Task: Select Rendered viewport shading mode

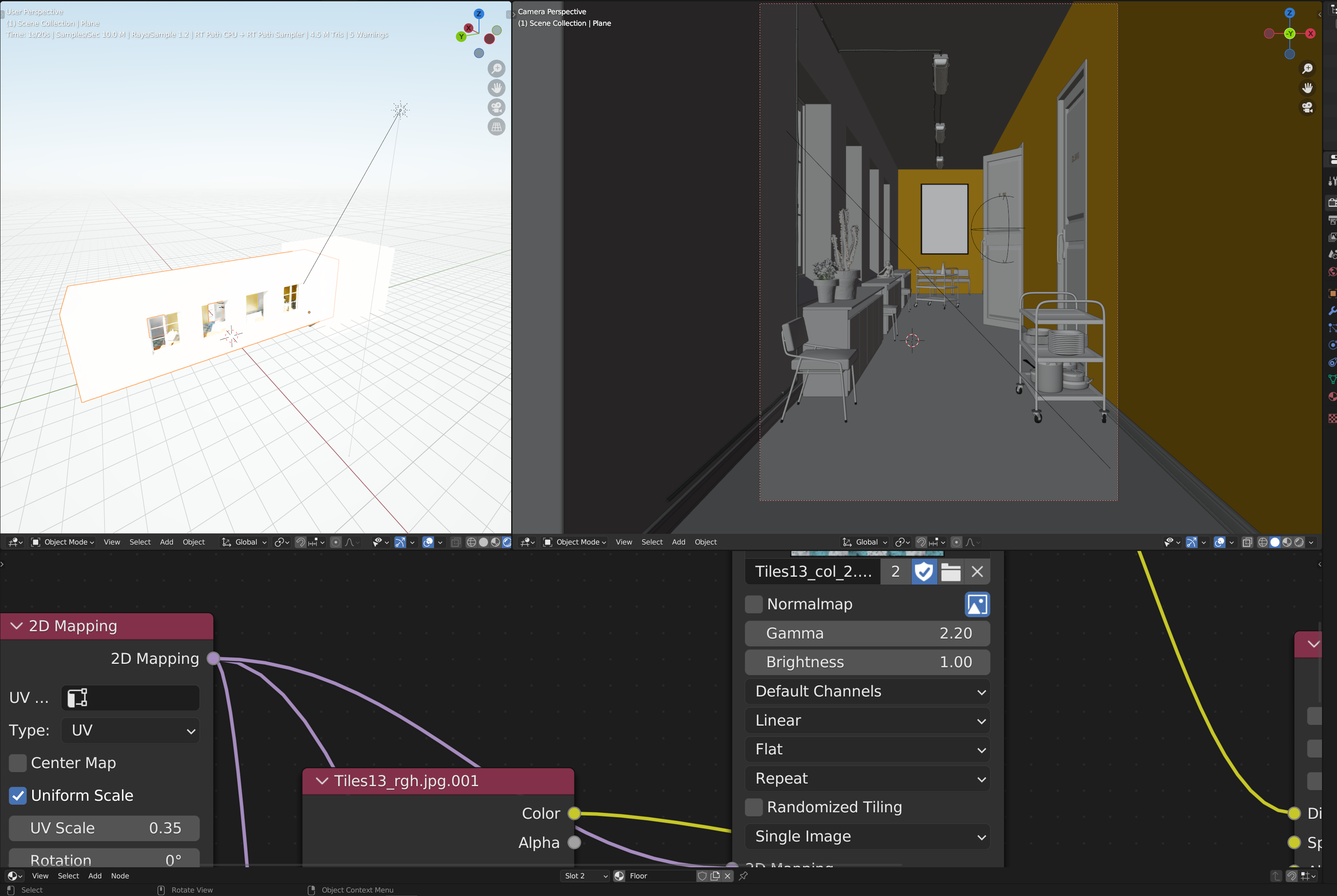Action: [x=1299, y=542]
